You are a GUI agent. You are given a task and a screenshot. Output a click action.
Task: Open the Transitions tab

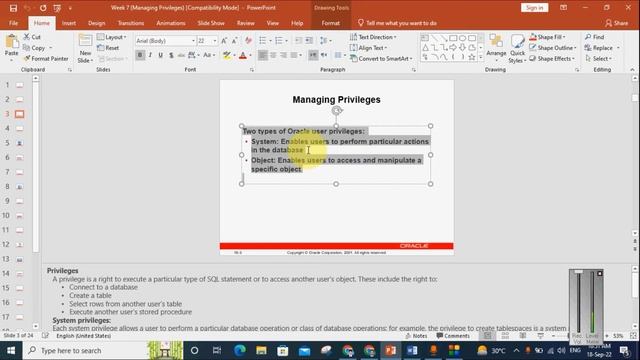tap(131, 23)
